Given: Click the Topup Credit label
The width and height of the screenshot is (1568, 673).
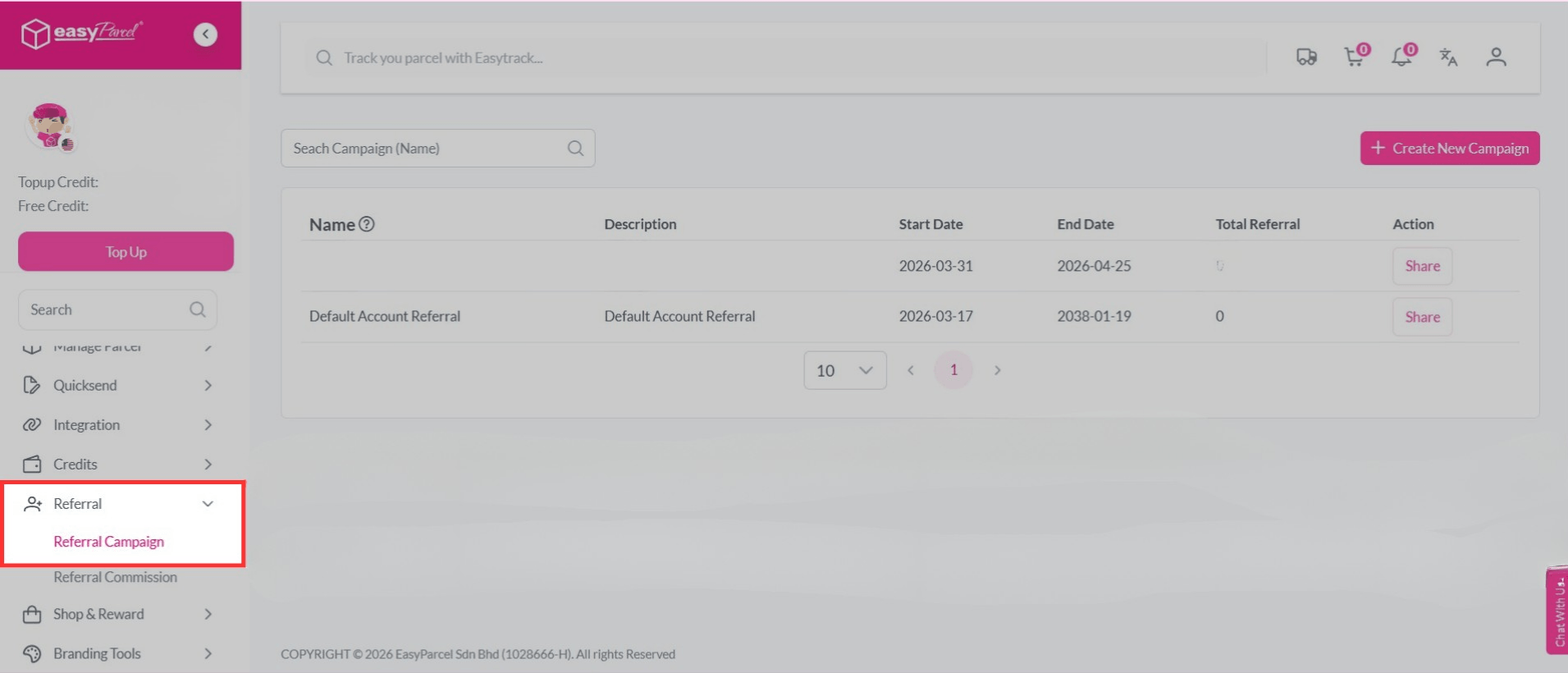Looking at the screenshot, I should tap(58, 182).
